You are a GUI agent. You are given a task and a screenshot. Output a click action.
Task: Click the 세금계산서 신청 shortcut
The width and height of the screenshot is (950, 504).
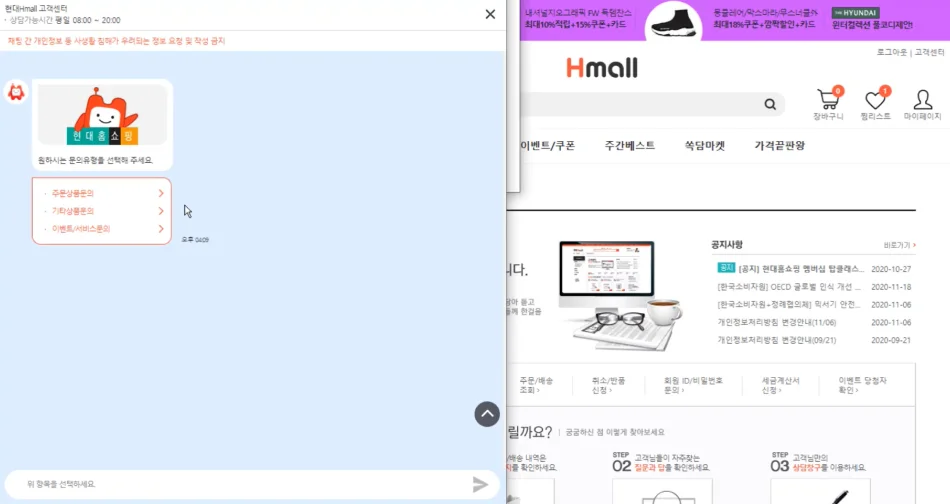780,385
